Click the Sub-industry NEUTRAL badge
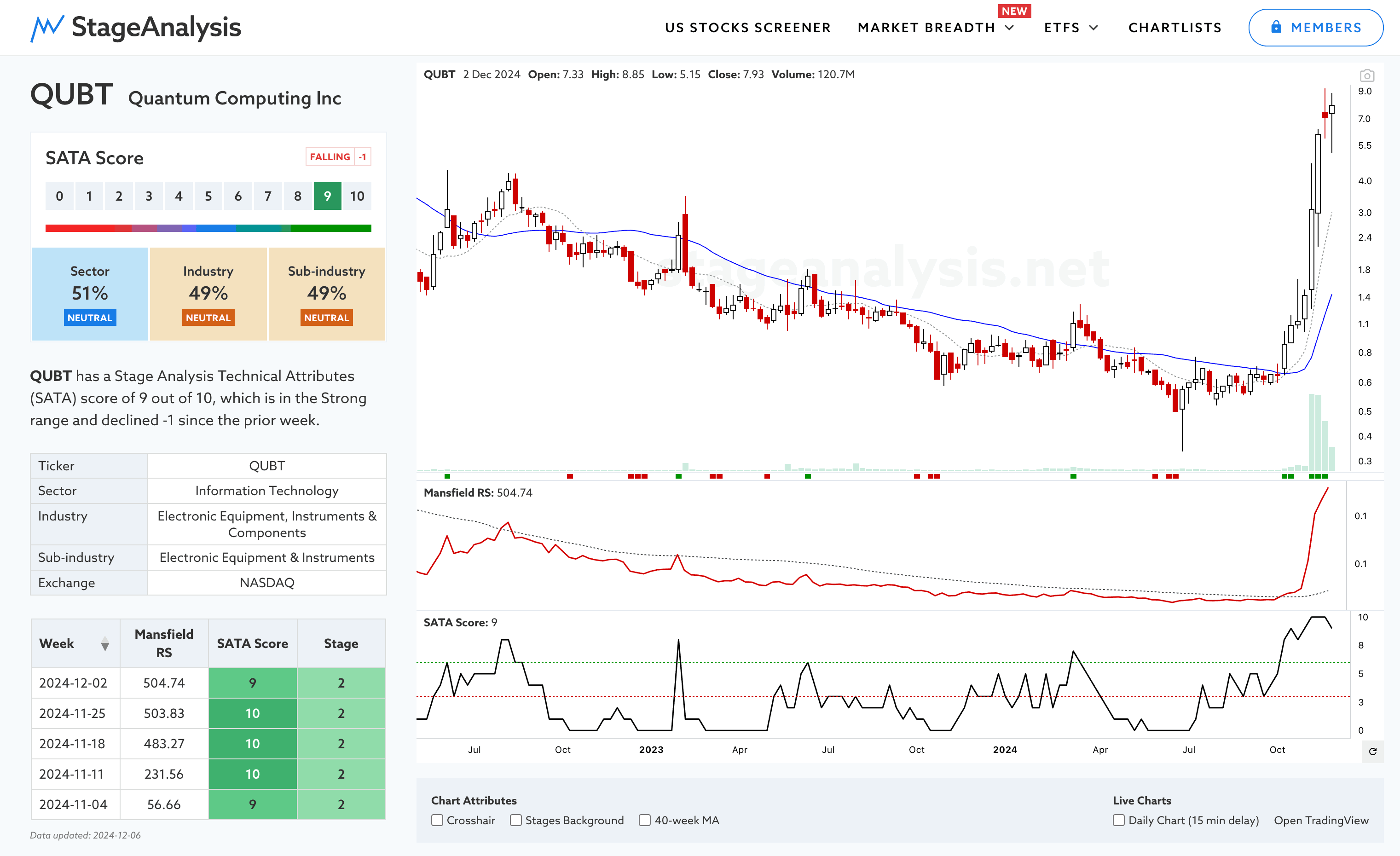 click(x=327, y=318)
